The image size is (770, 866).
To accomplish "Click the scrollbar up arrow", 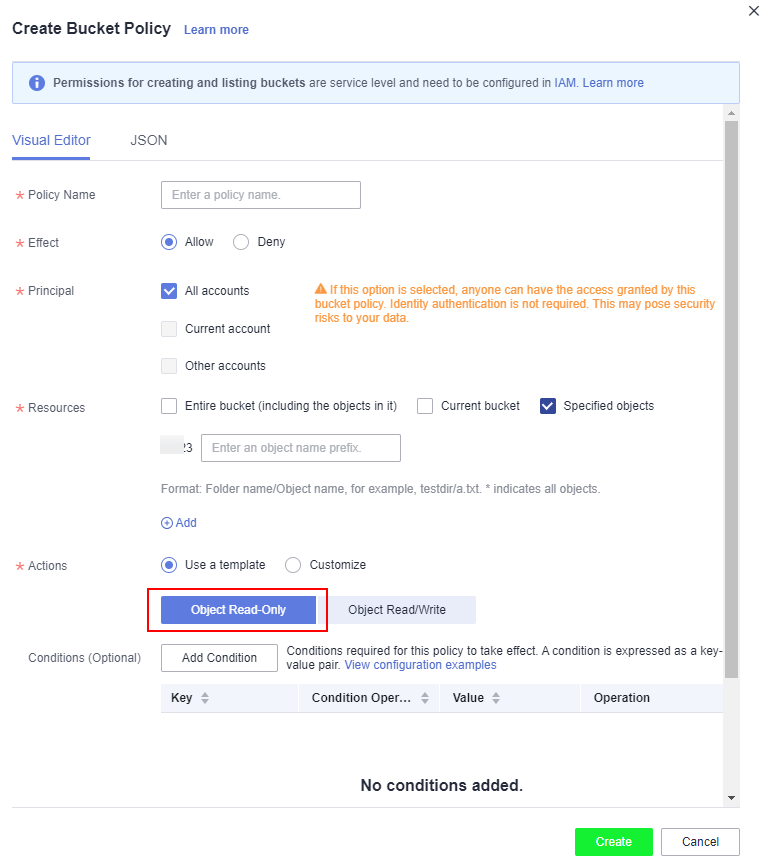I will click(731, 113).
